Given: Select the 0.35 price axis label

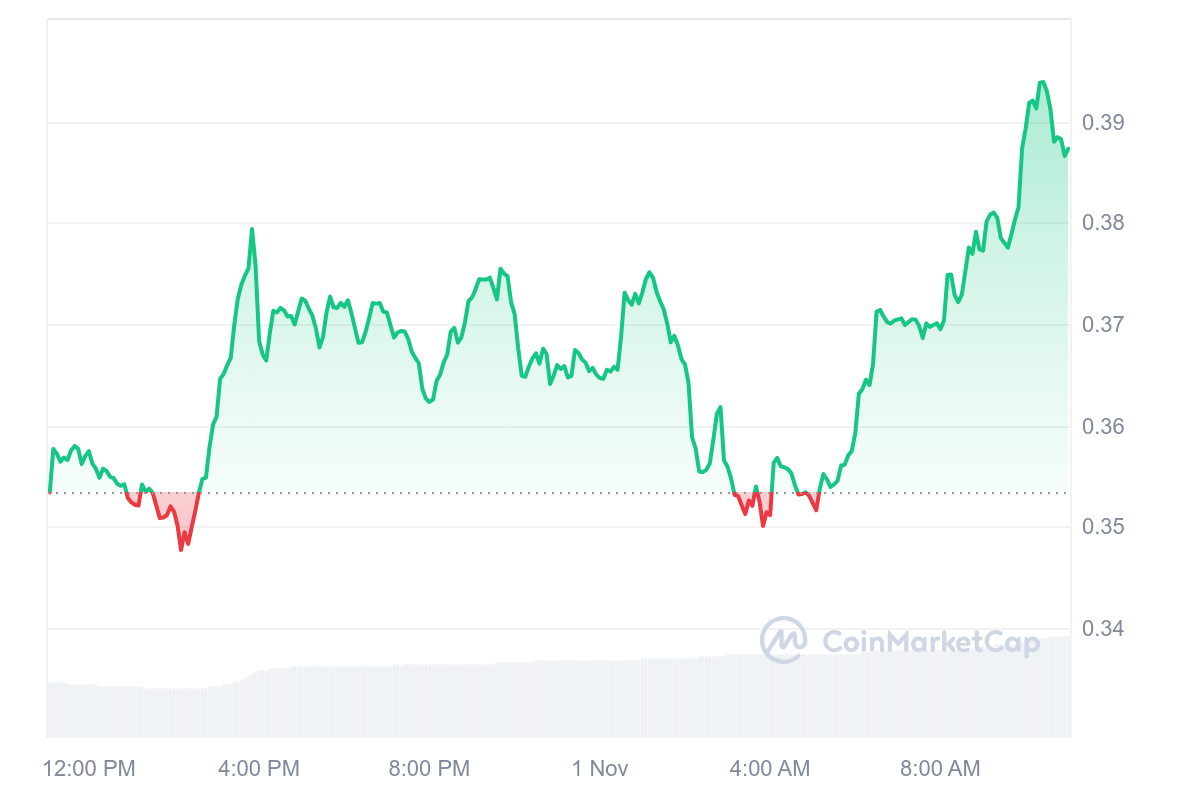Looking at the screenshot, I should pos(1103,526).
